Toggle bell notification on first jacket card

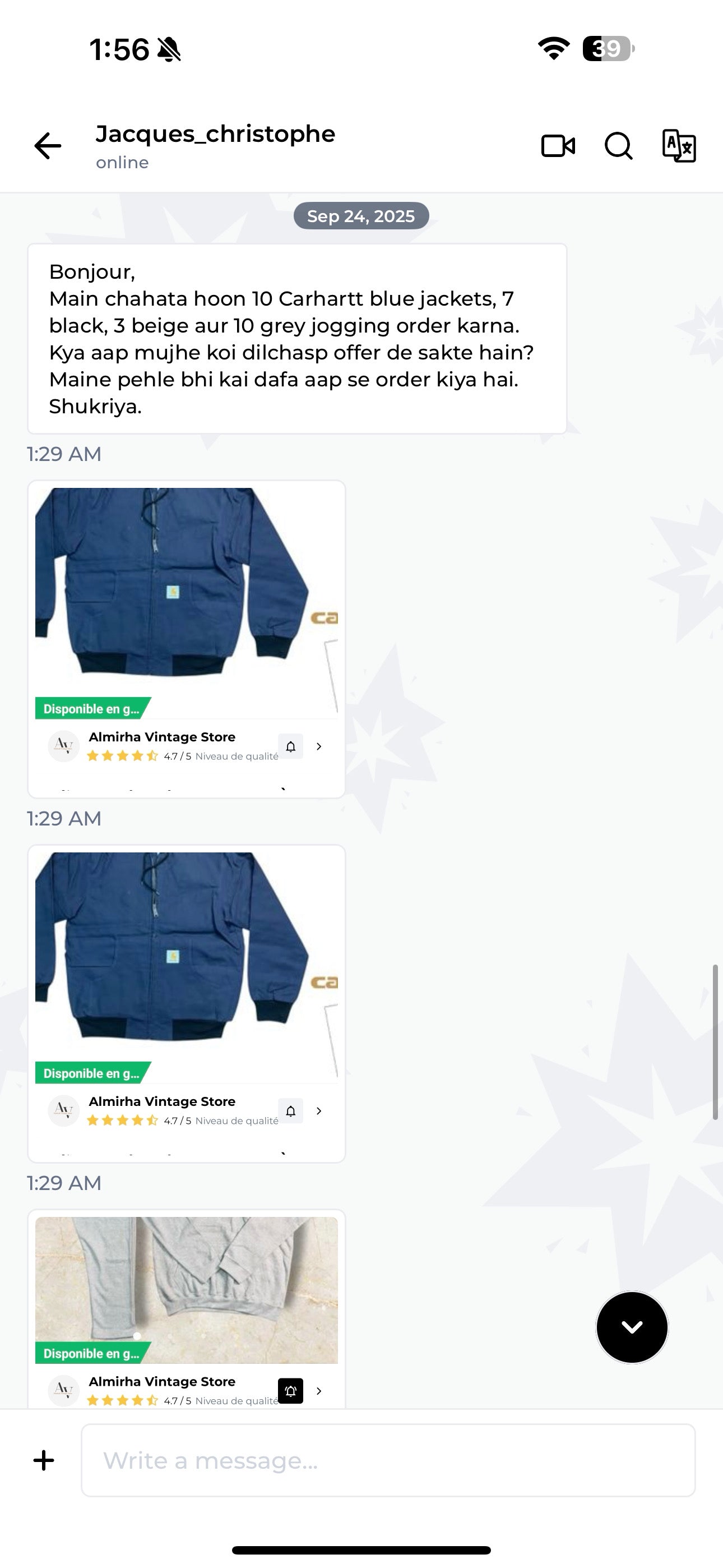click(x=291, y=746)
